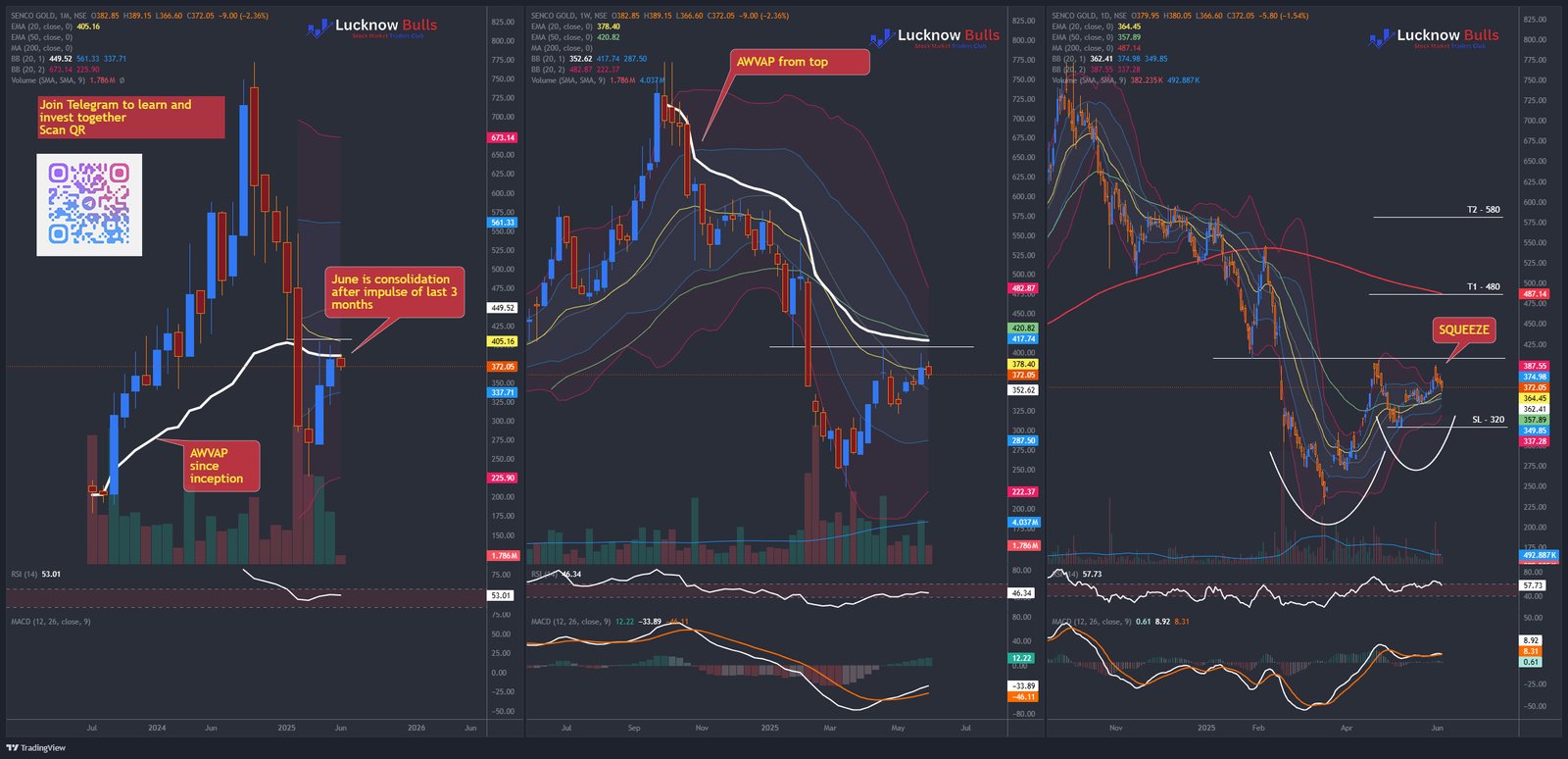Click the Lucknow Bulls logo on monthly chart
1568x759 pixels.
click(x=372, y=27)
